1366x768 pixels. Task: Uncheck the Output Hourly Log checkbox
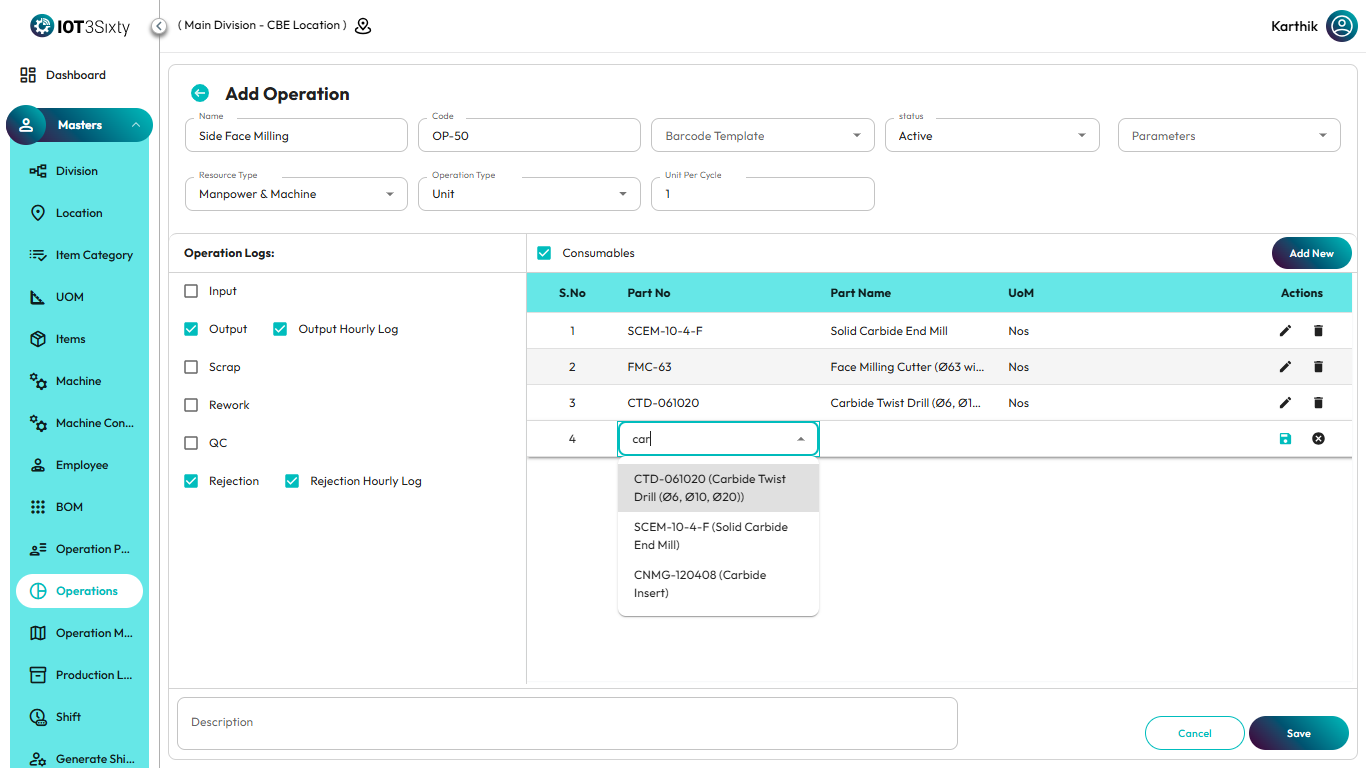pos(280,329)
